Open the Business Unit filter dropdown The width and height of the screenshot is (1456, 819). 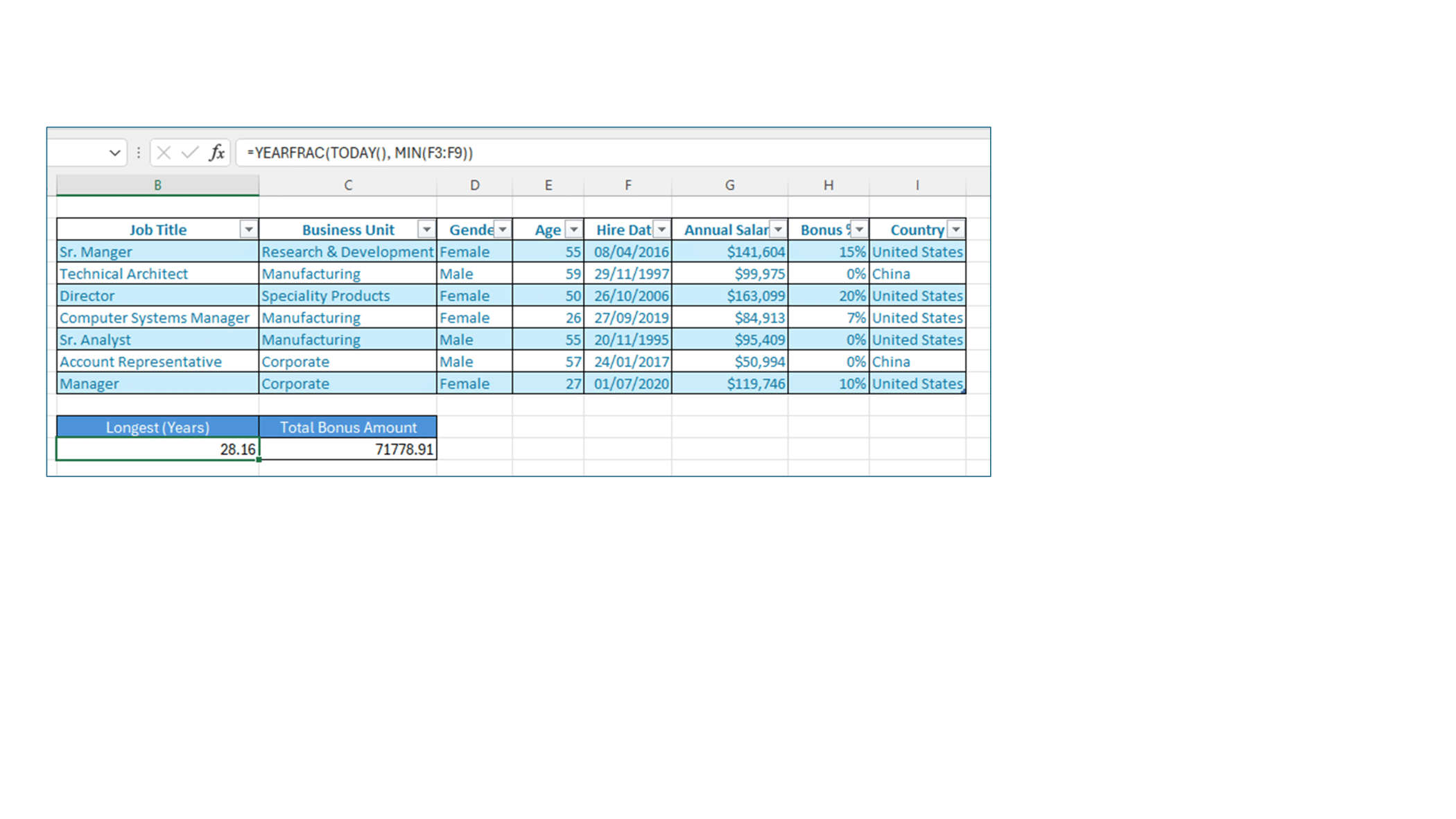point(426,230)
